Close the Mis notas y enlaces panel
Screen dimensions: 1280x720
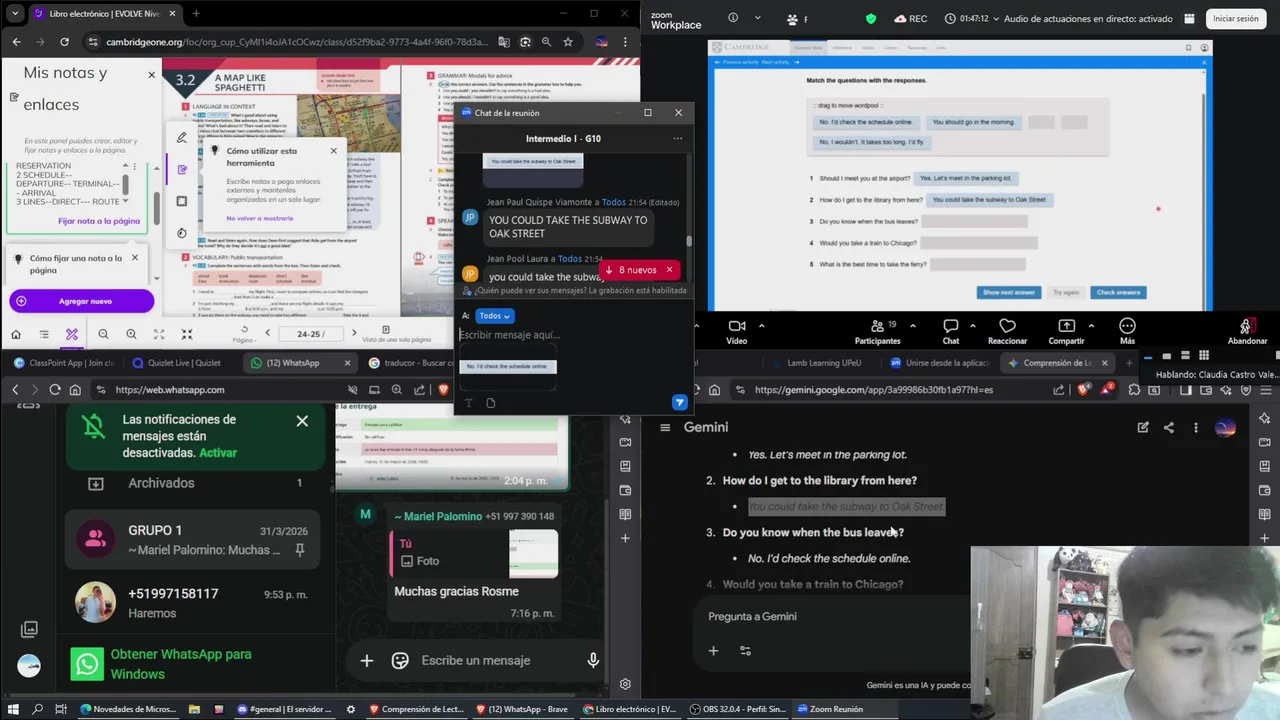pos(152,75)
